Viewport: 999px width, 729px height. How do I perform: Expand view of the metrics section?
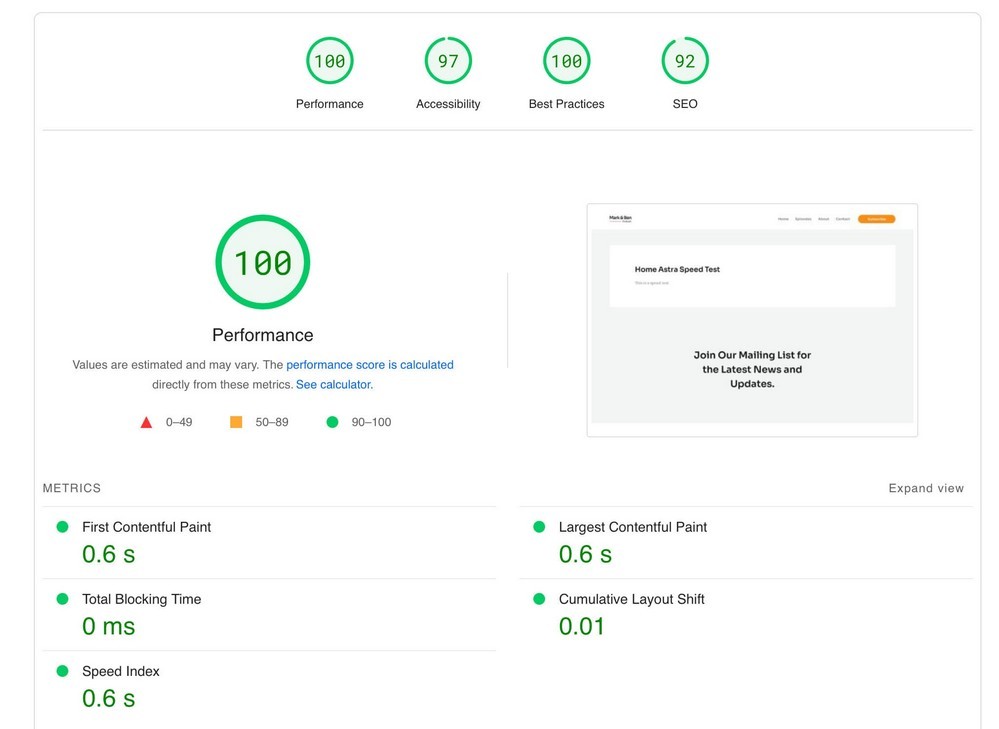coord(926,488)
